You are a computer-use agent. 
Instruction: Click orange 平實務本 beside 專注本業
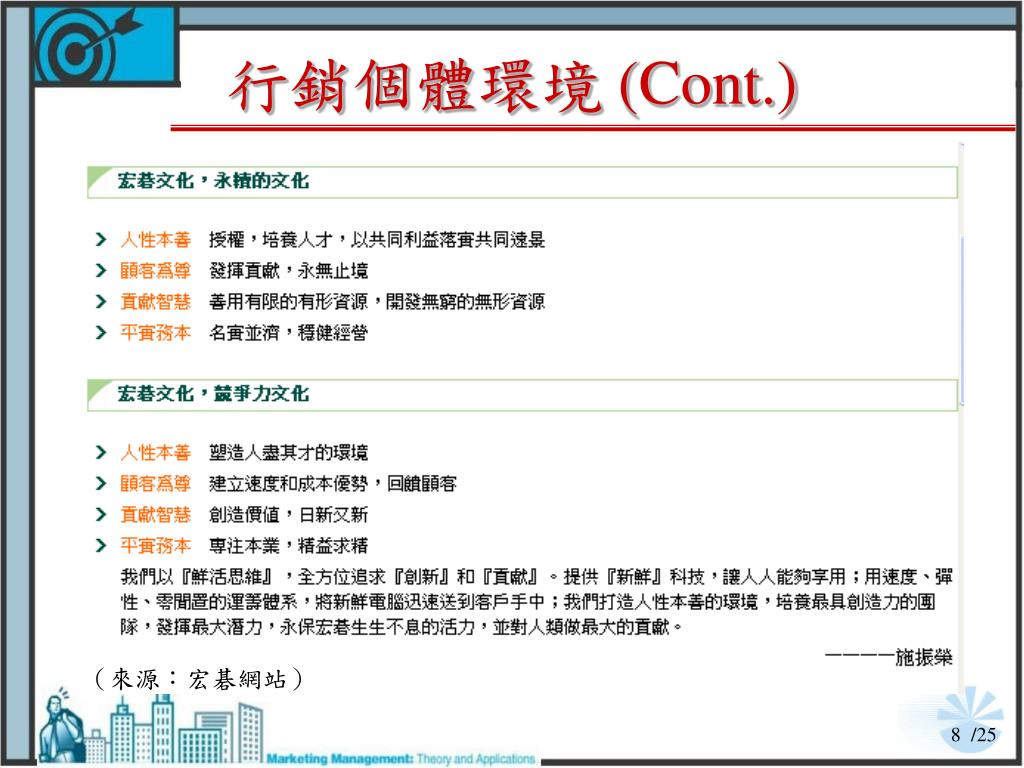point(155,545)
